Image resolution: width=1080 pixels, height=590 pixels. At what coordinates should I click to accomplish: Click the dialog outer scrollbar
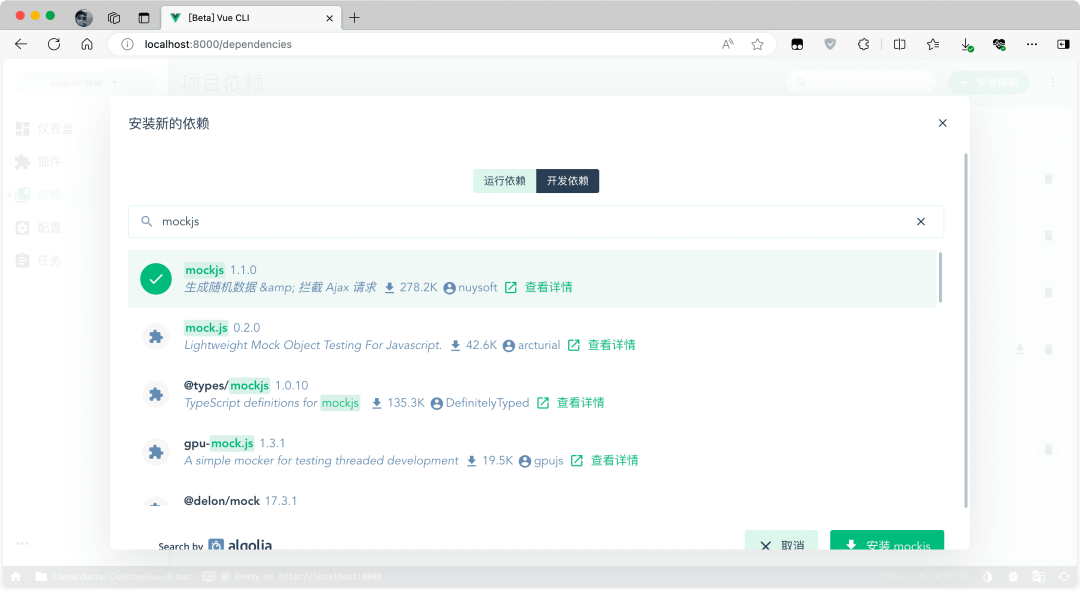pyautogui.click(x=966, y=330)
